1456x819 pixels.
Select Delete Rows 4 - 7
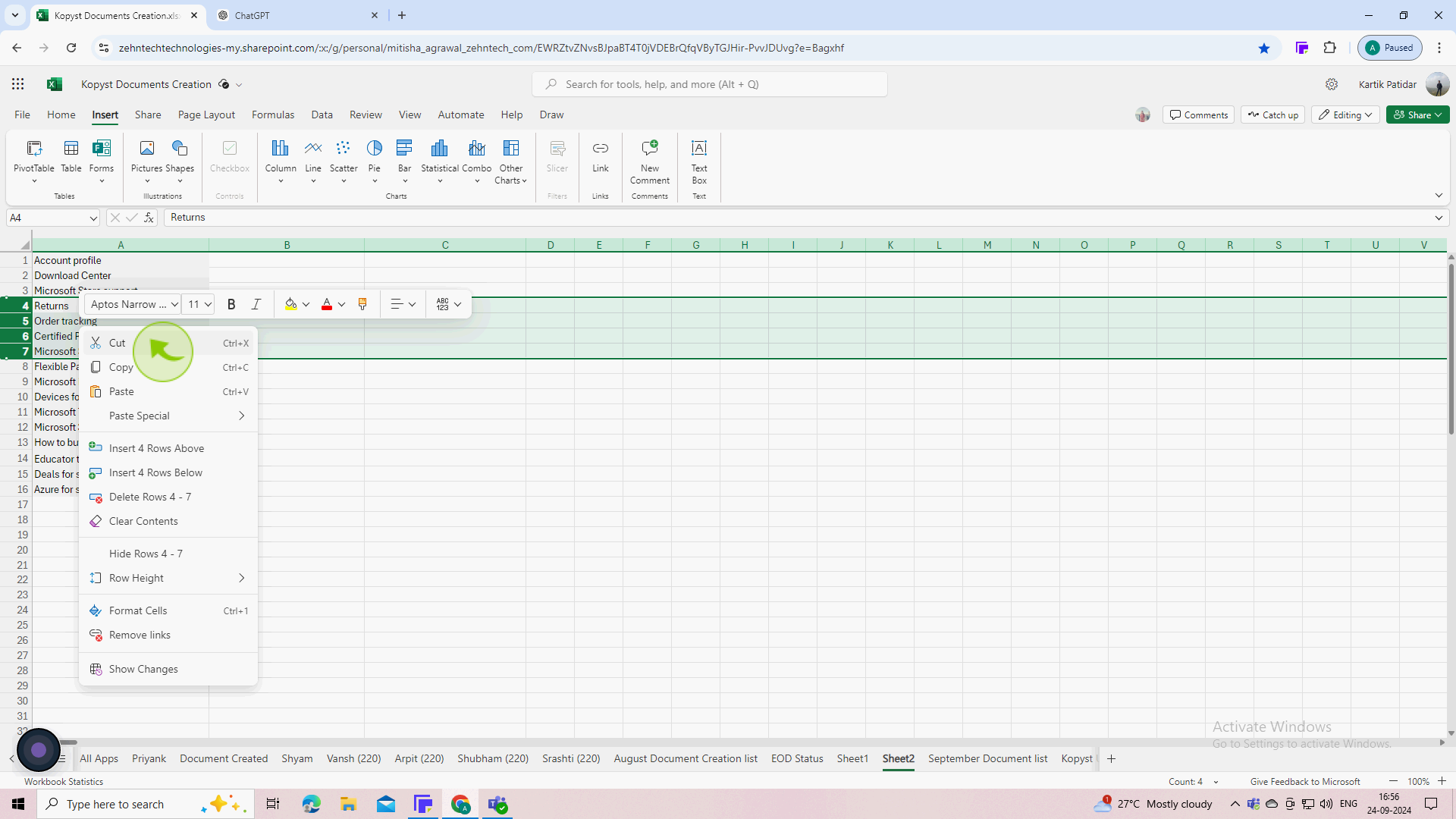tap(168, 497)
